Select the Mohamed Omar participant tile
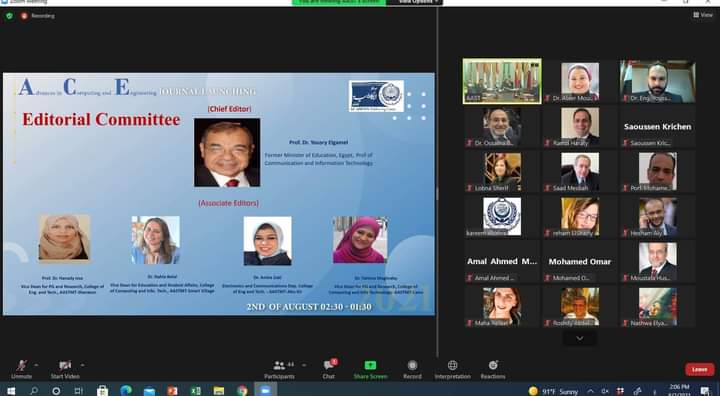 click(x=579, y=262)
